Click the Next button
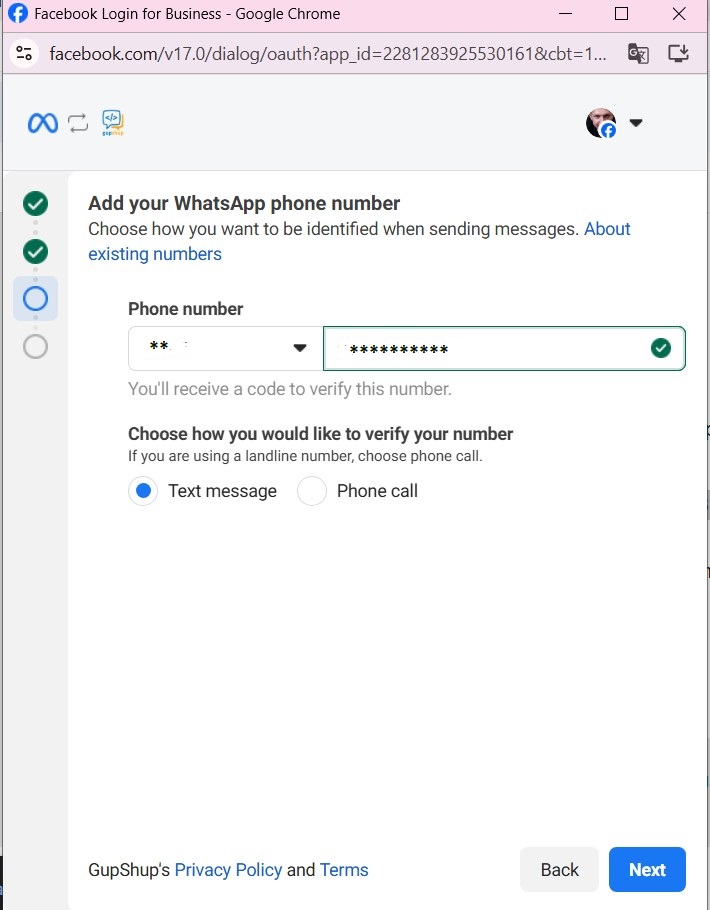This screenshot has height=910, width=710. click(x=647, y=869)
